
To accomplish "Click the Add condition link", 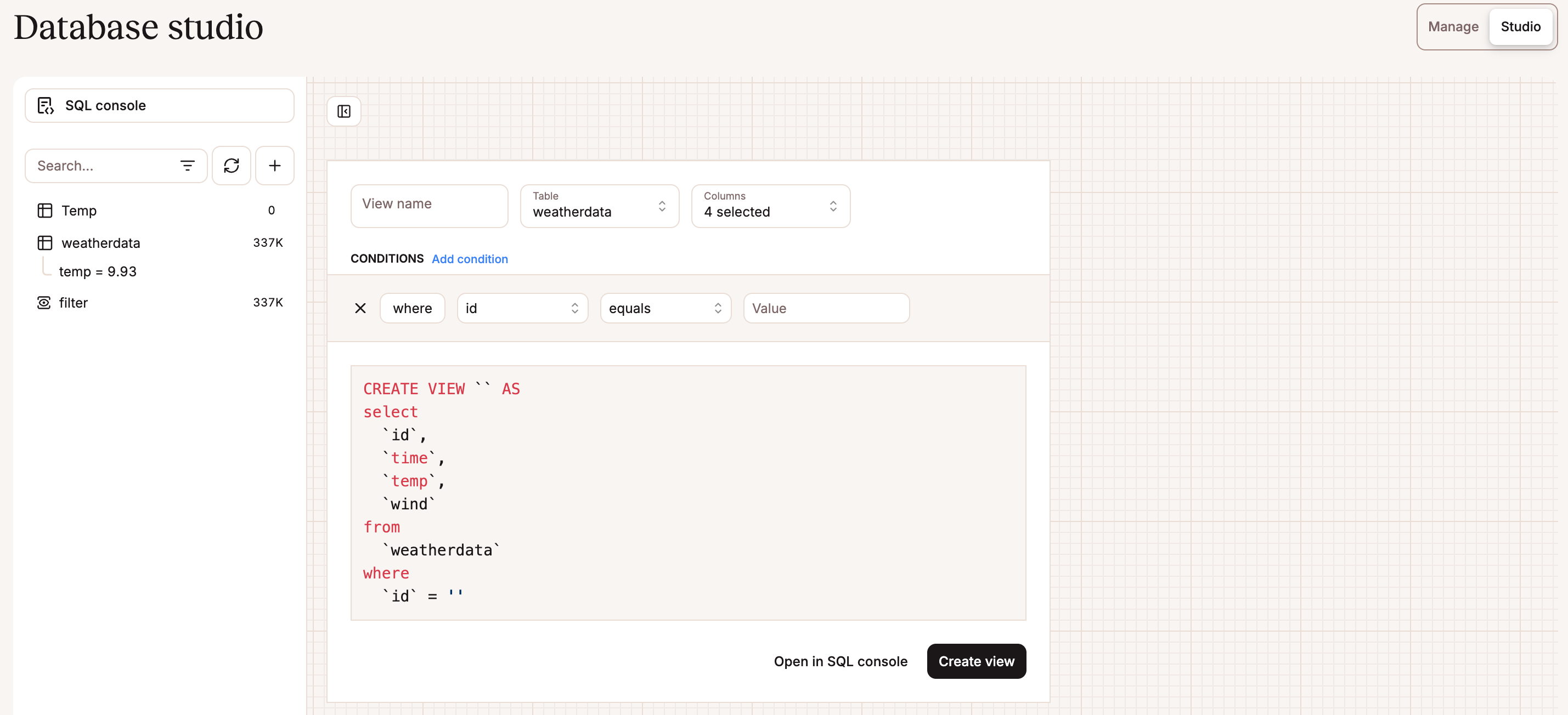I will coord(469,259).
